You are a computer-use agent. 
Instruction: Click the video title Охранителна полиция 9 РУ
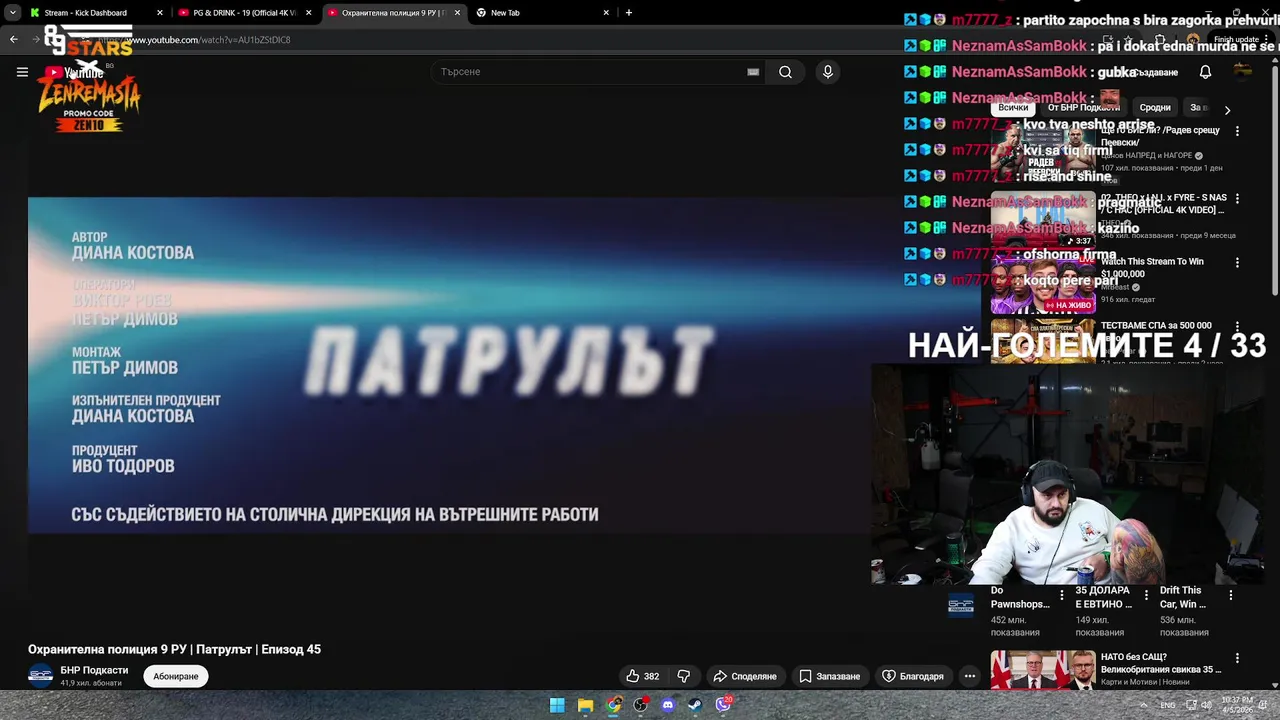(174, 649)
